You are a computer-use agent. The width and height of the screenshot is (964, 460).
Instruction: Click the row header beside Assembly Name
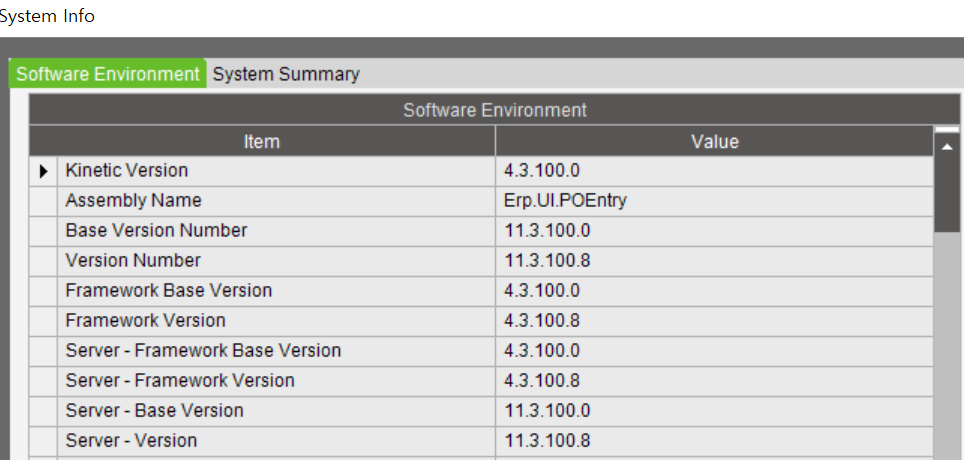pos(43,200)
